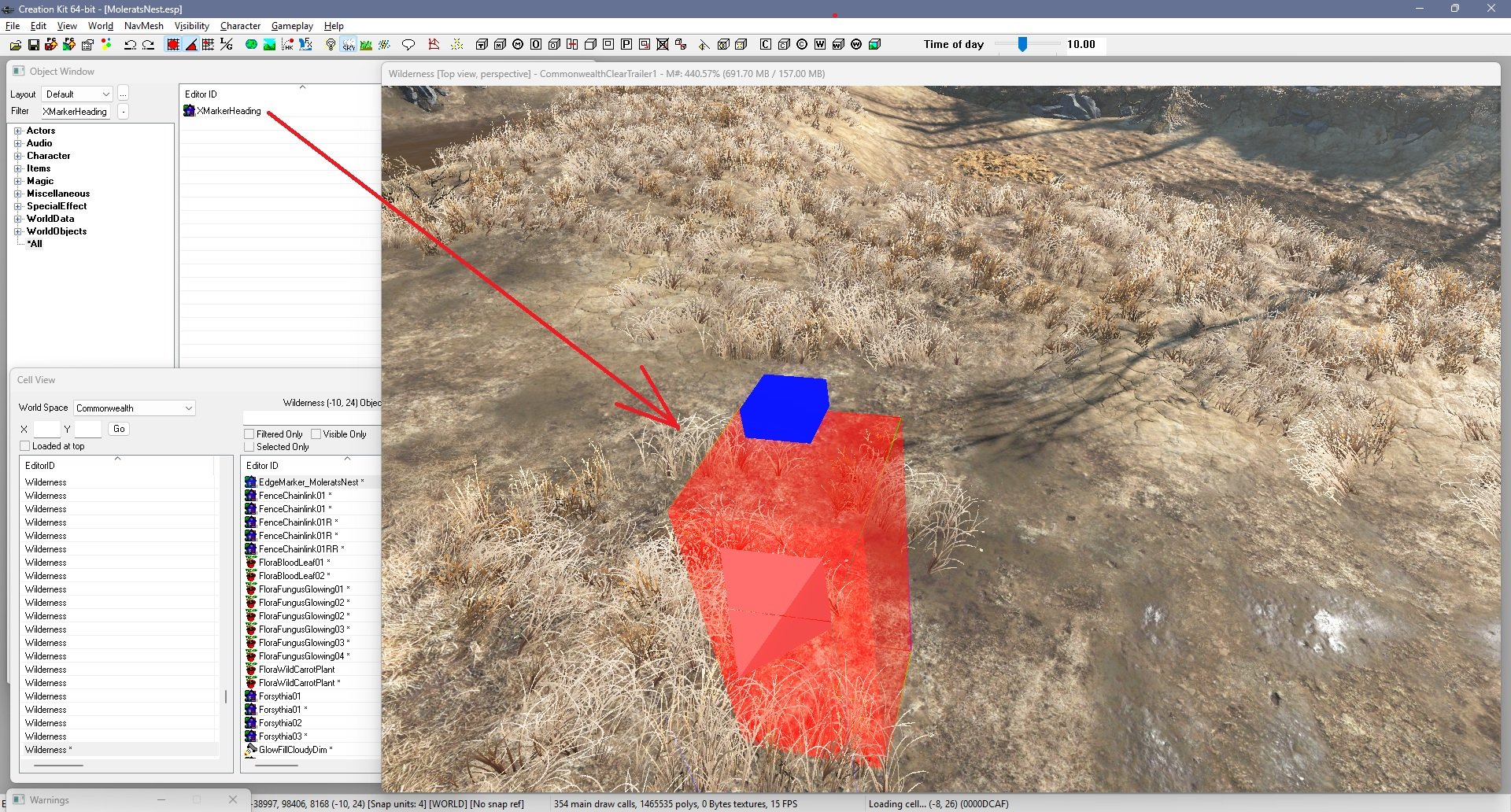Adjust the Time of day slider handle
The width and height of the screenshot is (1511, 812).
click(1022, 45)
